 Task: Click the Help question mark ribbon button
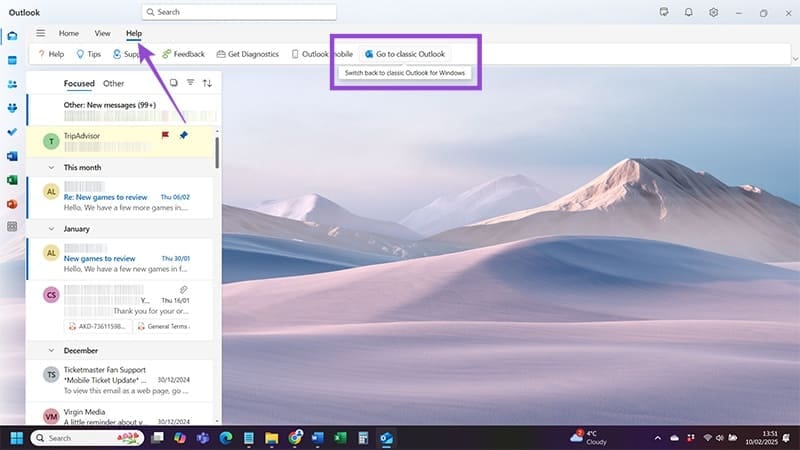[x=51, y=54]
